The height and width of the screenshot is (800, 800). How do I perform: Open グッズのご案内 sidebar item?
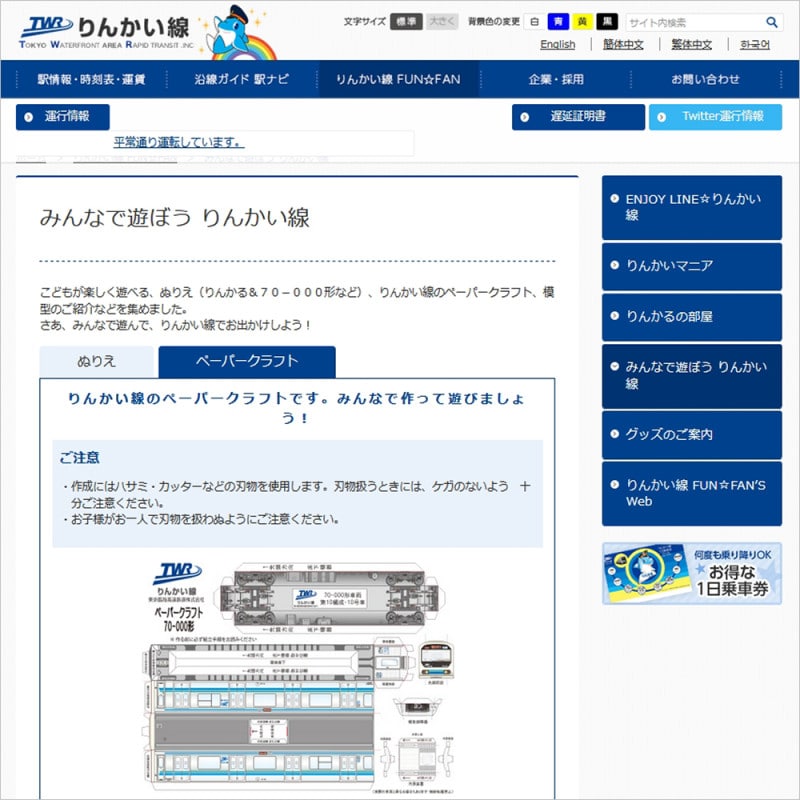pos(691,434)
